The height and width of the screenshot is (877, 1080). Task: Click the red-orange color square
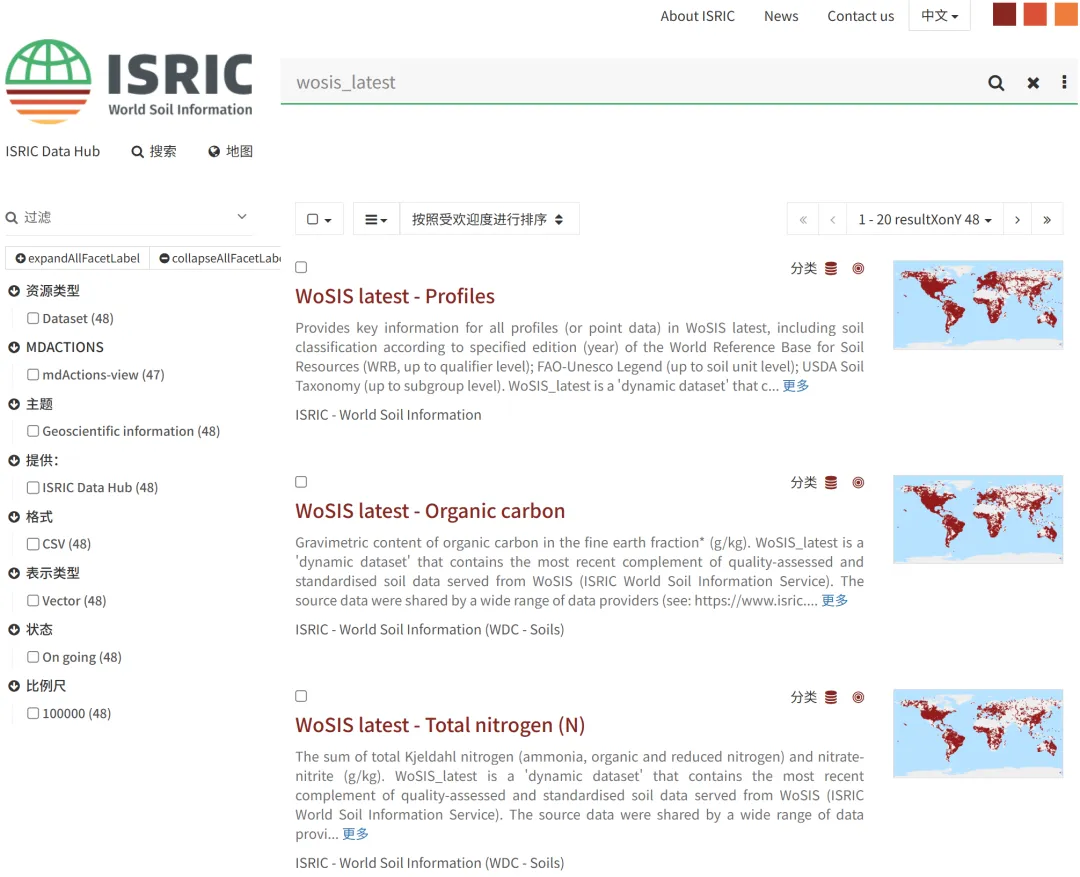pyautogui.click(x=1035, y=14)
